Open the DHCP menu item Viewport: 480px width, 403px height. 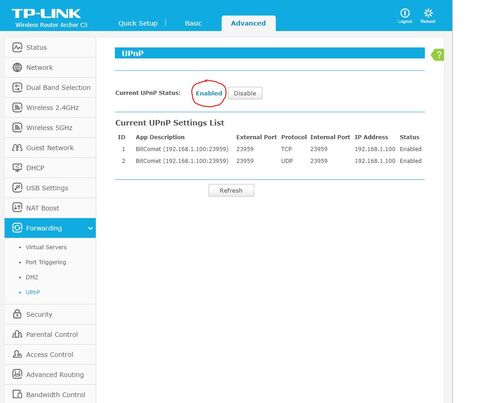pyautogui.click(x=50, y=168)
